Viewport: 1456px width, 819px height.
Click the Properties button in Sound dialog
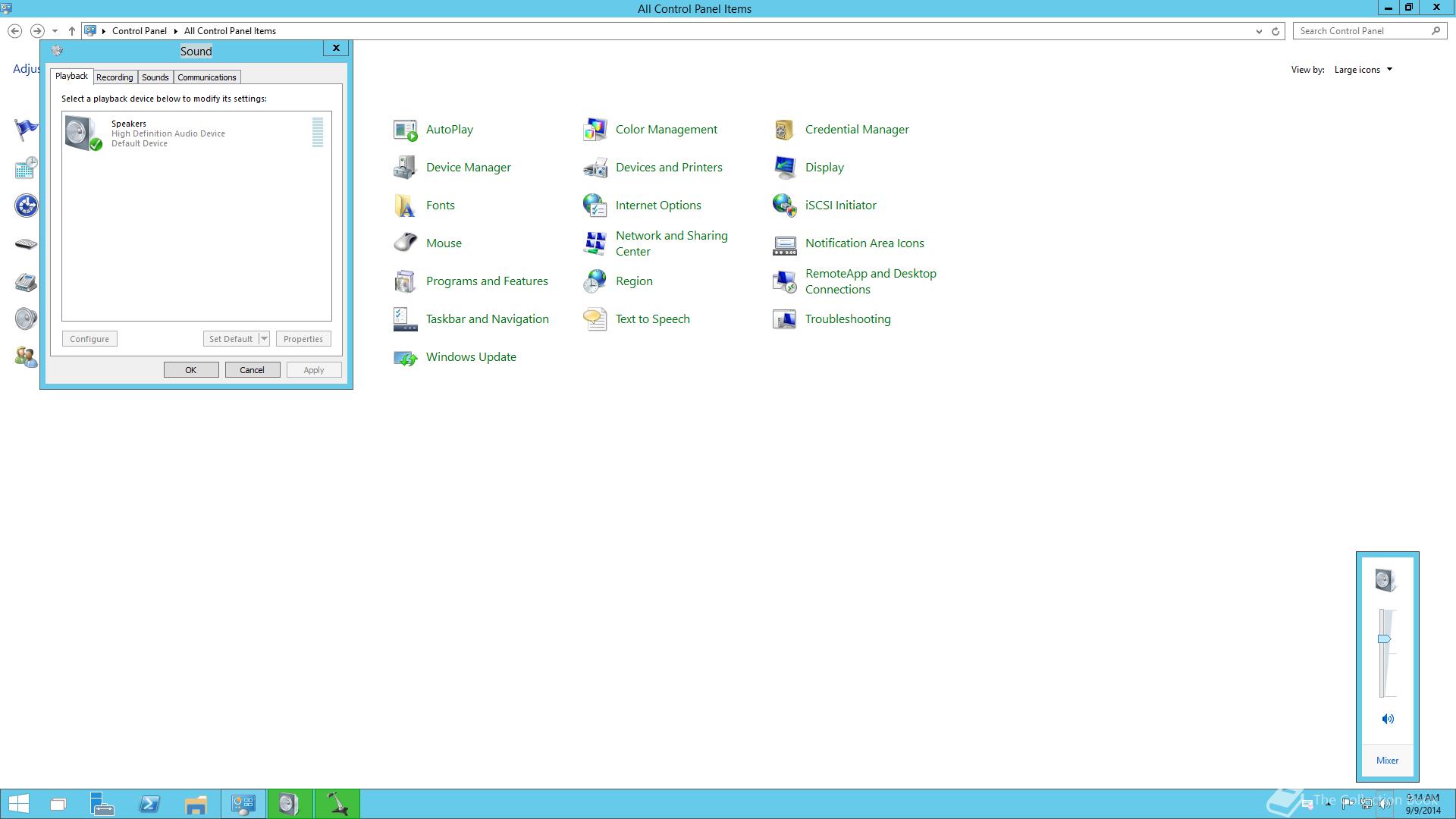tap(303, 339)
